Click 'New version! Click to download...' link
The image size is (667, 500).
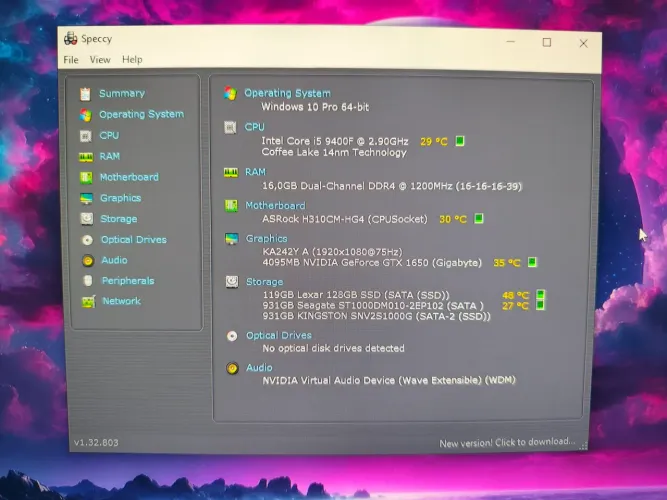pos(507,443)
